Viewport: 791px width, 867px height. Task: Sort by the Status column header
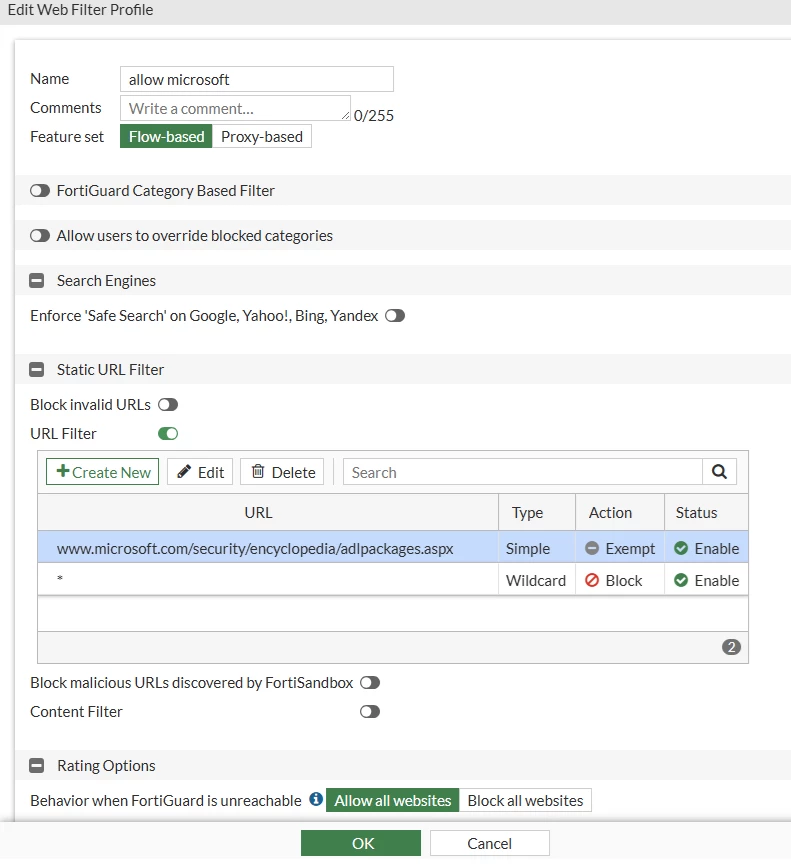(706, 513)
